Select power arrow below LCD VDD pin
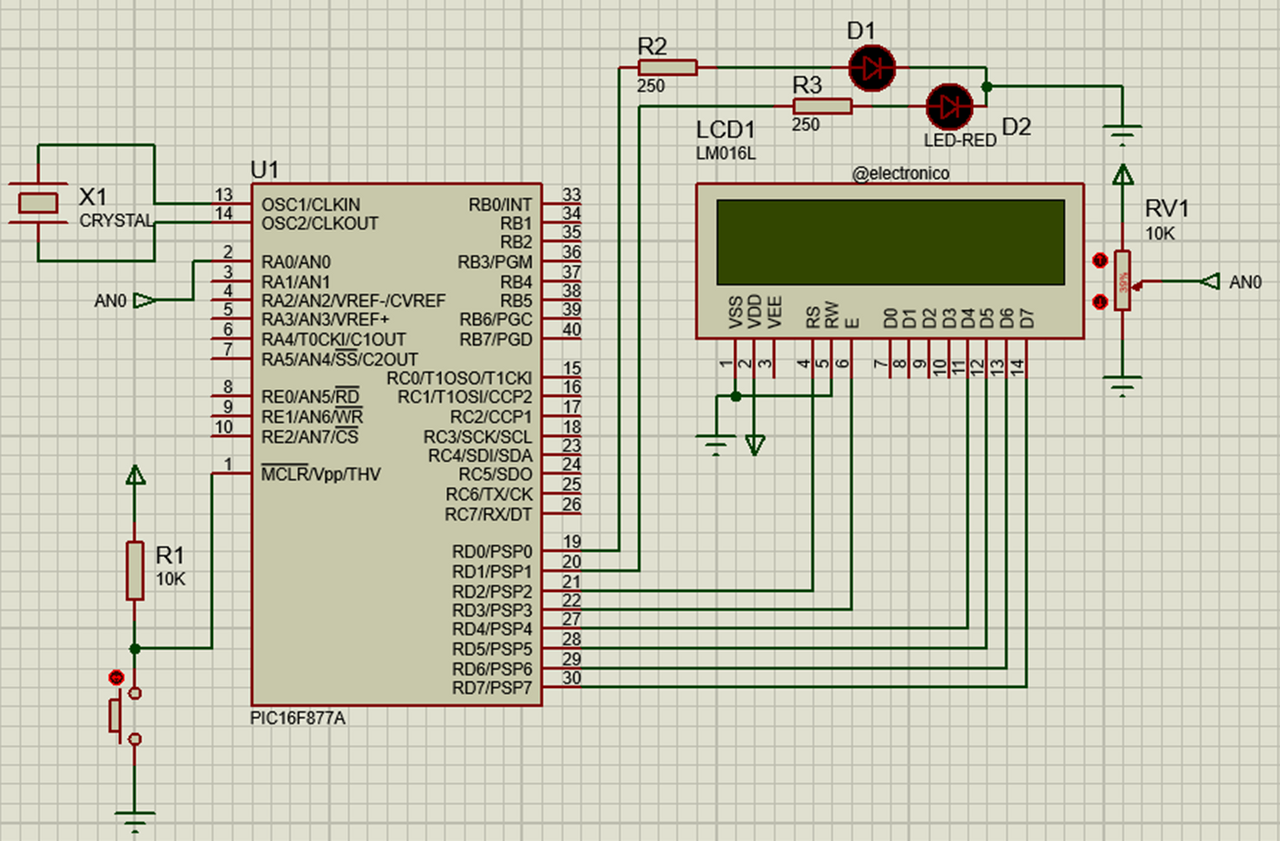 (x=755, y=445)
